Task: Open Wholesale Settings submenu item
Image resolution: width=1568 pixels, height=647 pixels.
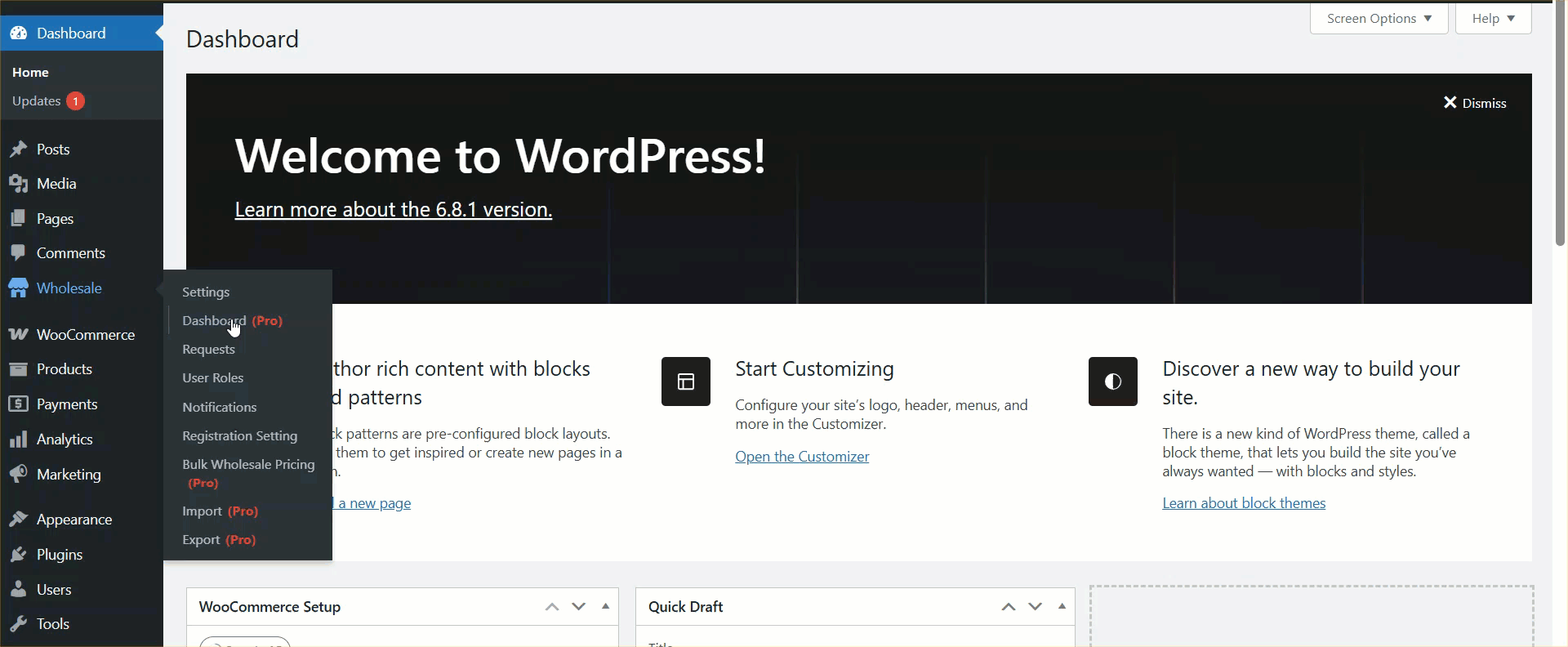Action: click(206, 292)
